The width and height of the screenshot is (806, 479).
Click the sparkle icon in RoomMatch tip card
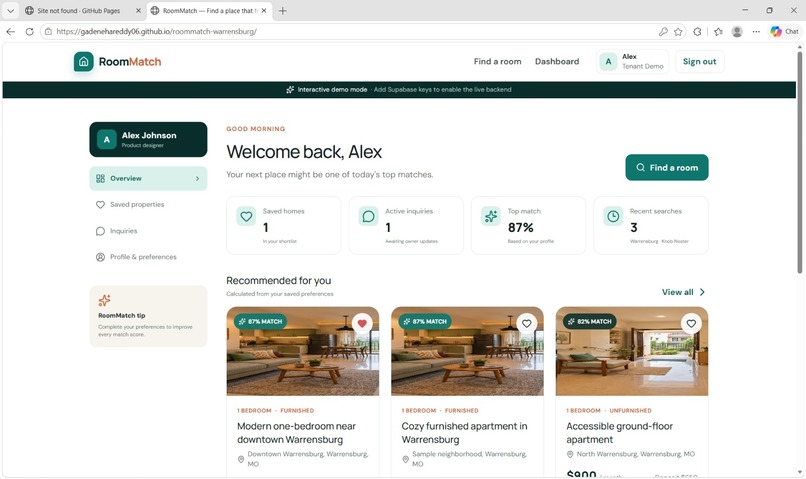click(104, 300)
